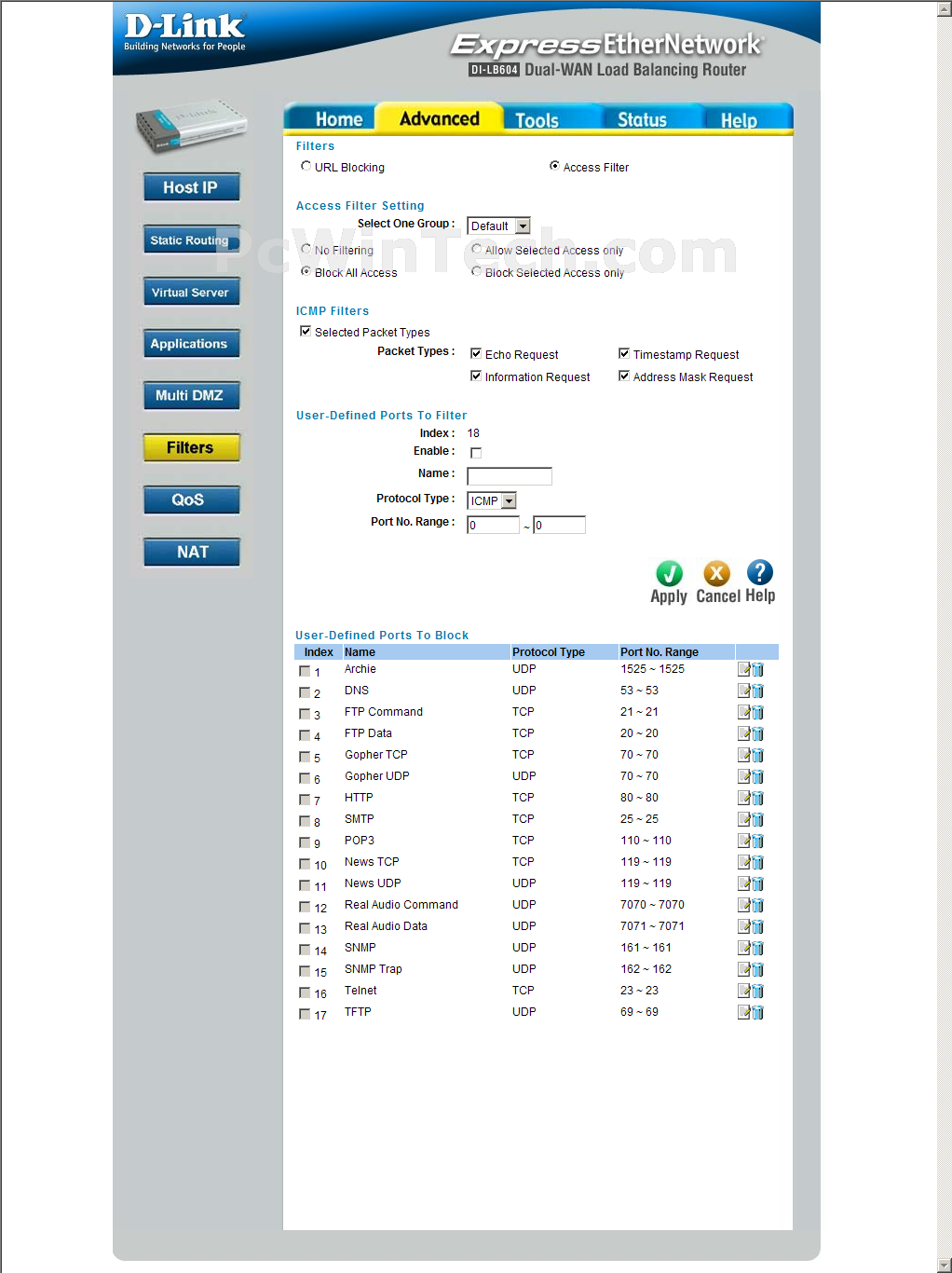Edit the DNS port entry
The image size is (952, 1273).
tap(744, 691)
